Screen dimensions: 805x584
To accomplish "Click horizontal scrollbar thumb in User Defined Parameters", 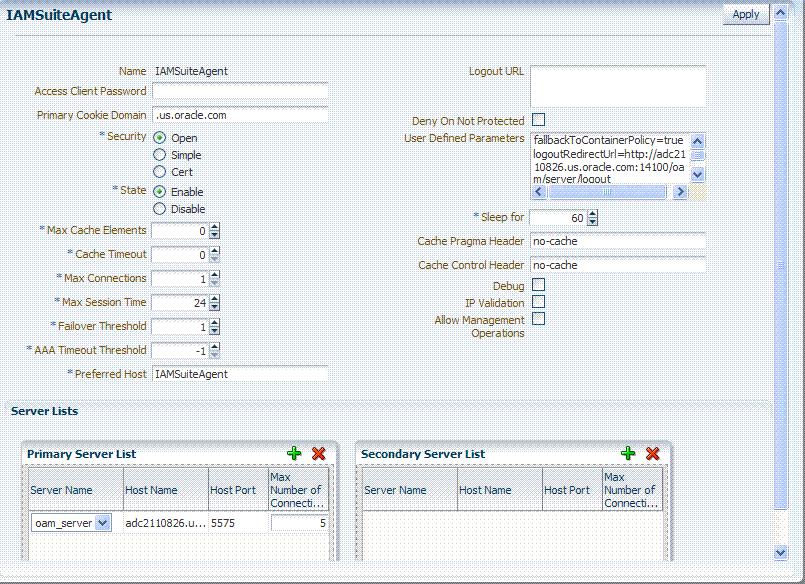I will click(x=607, y=192).
